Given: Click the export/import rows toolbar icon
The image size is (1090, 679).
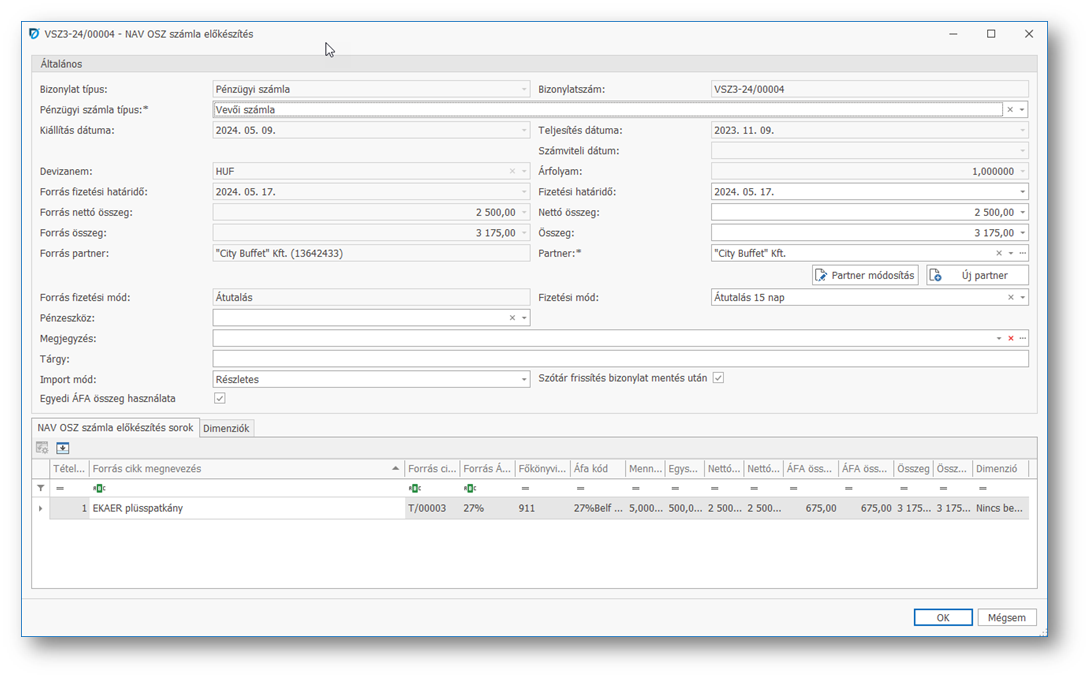Looking at the screenshot, I should (62, 448).
